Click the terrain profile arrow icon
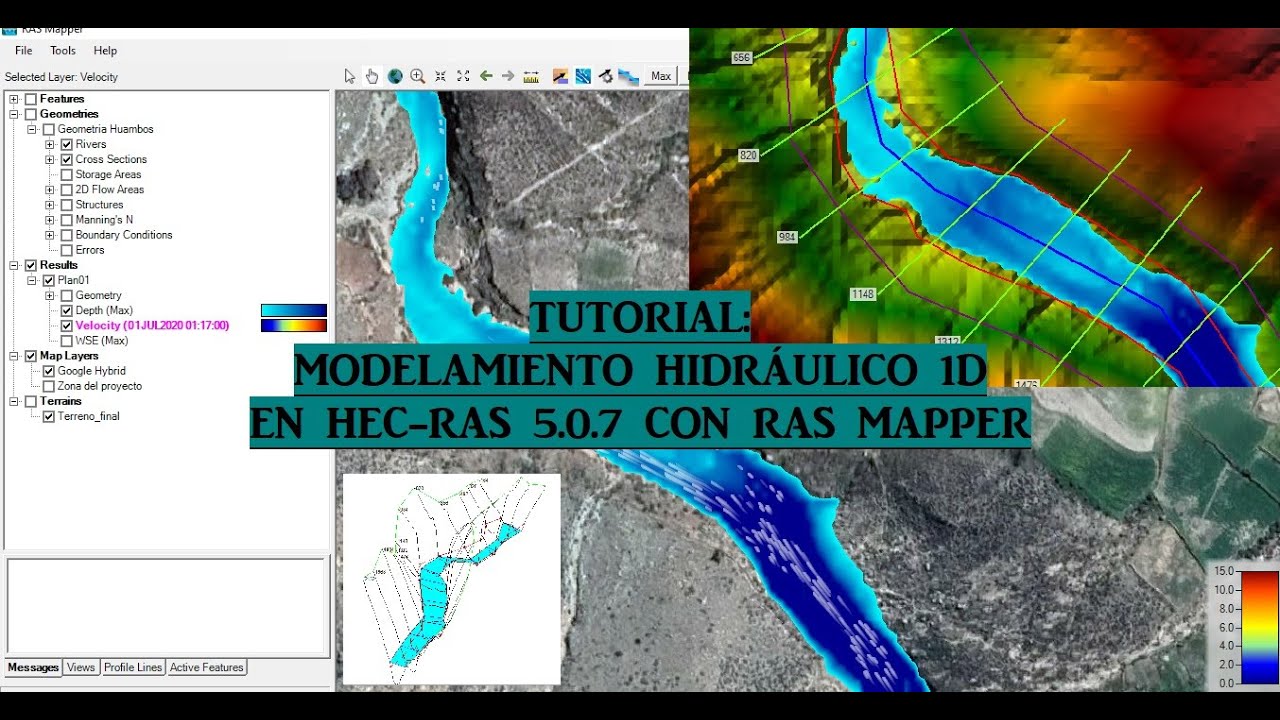The image size is (1280, 720). pos(560,76)
